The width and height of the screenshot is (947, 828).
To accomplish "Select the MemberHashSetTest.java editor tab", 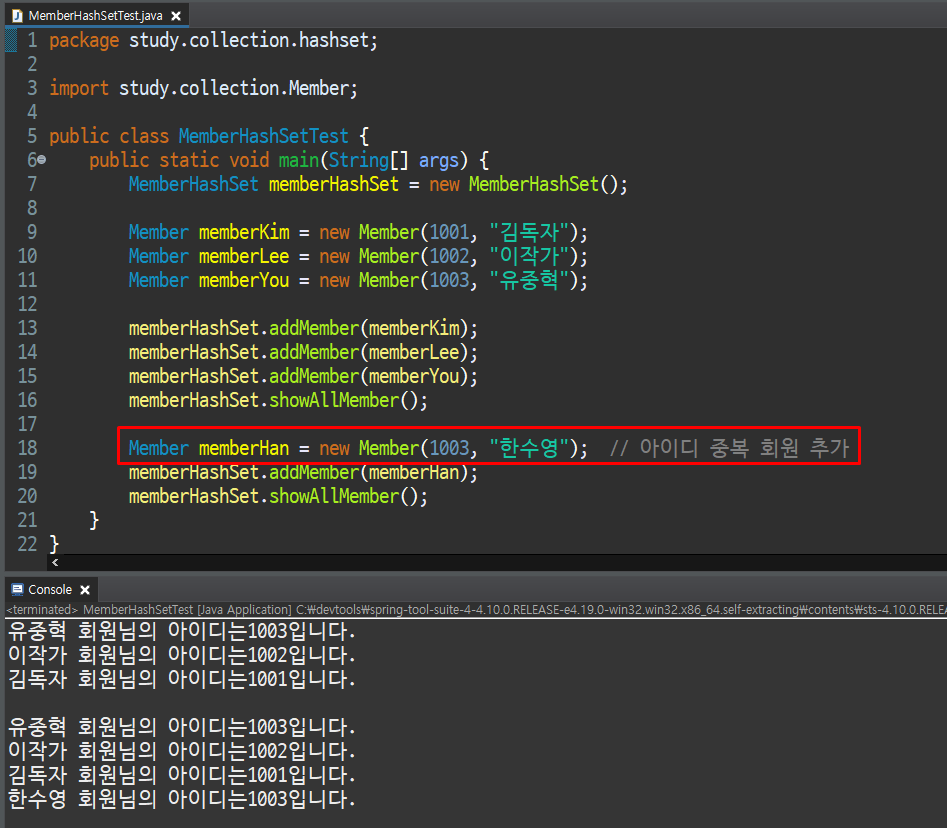I will (95, 16).
